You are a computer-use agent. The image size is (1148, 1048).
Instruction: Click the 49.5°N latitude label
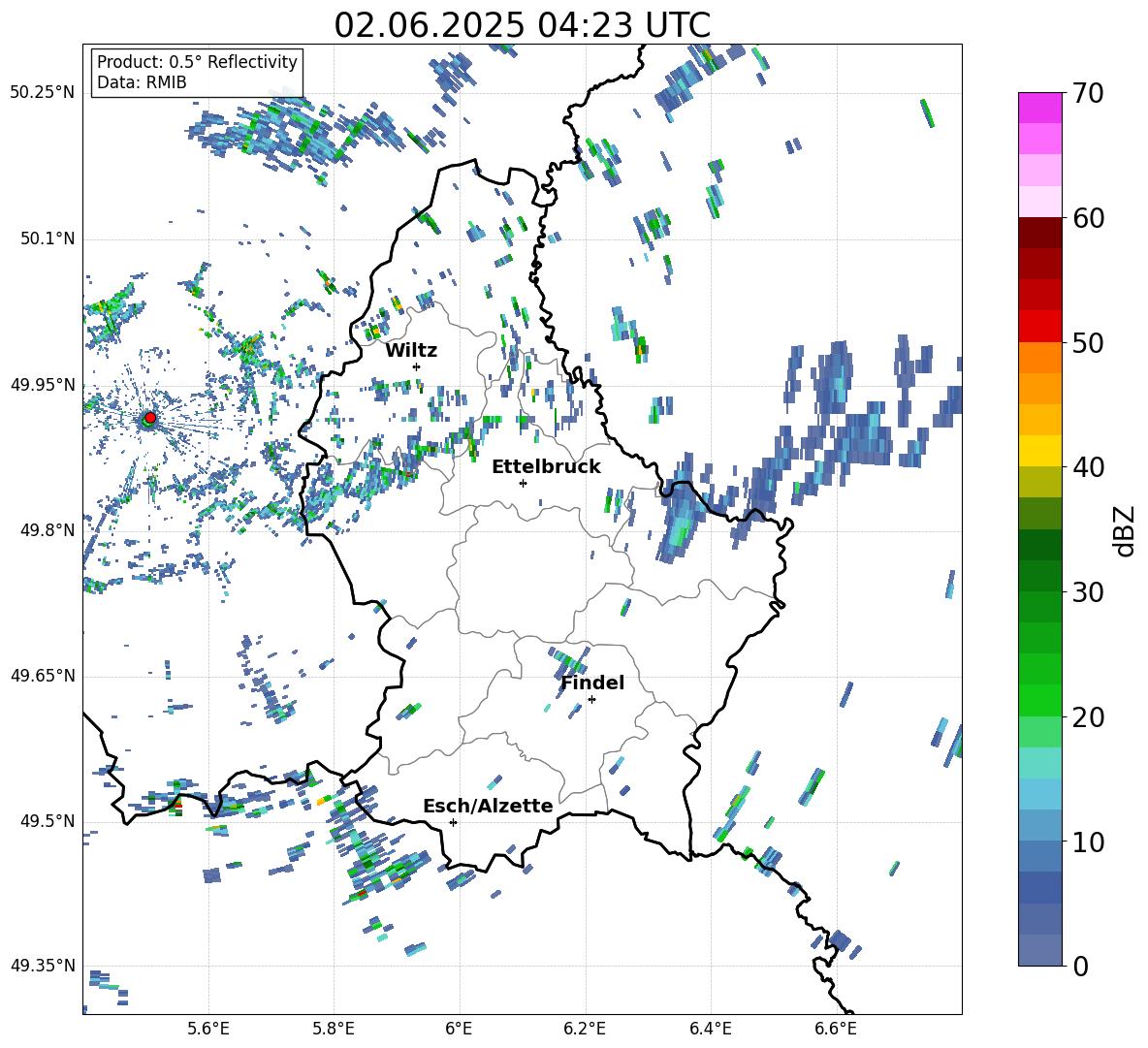coord(47,820)
